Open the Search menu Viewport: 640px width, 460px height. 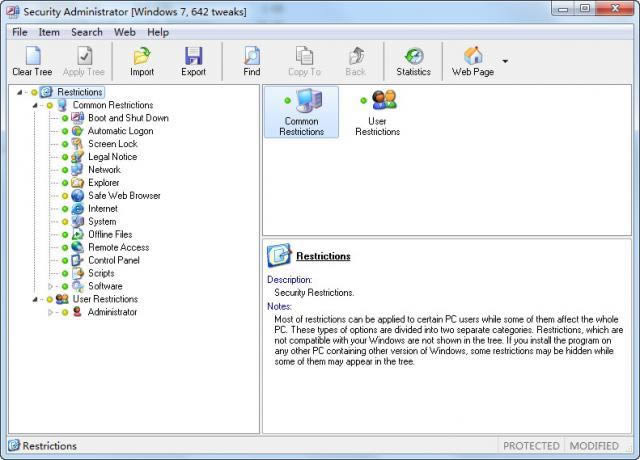click(87, 32)
